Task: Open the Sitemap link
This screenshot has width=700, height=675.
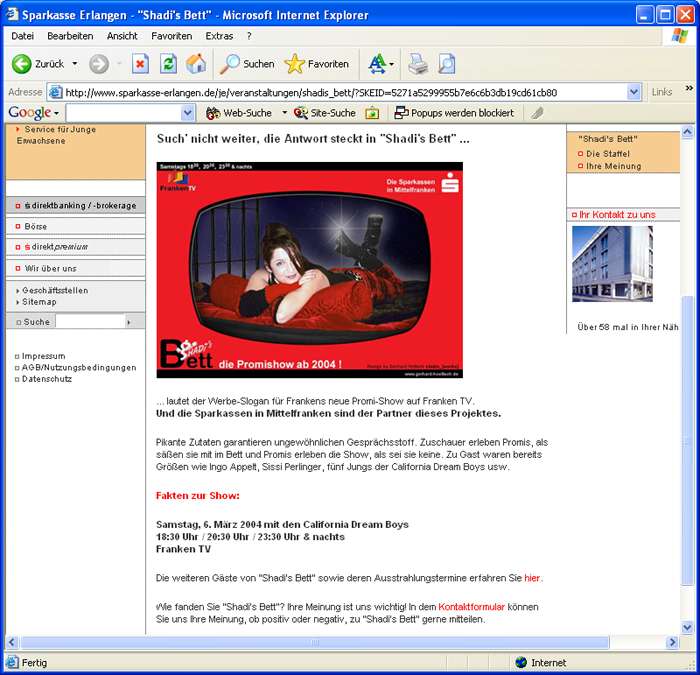Action: [39, 302]
